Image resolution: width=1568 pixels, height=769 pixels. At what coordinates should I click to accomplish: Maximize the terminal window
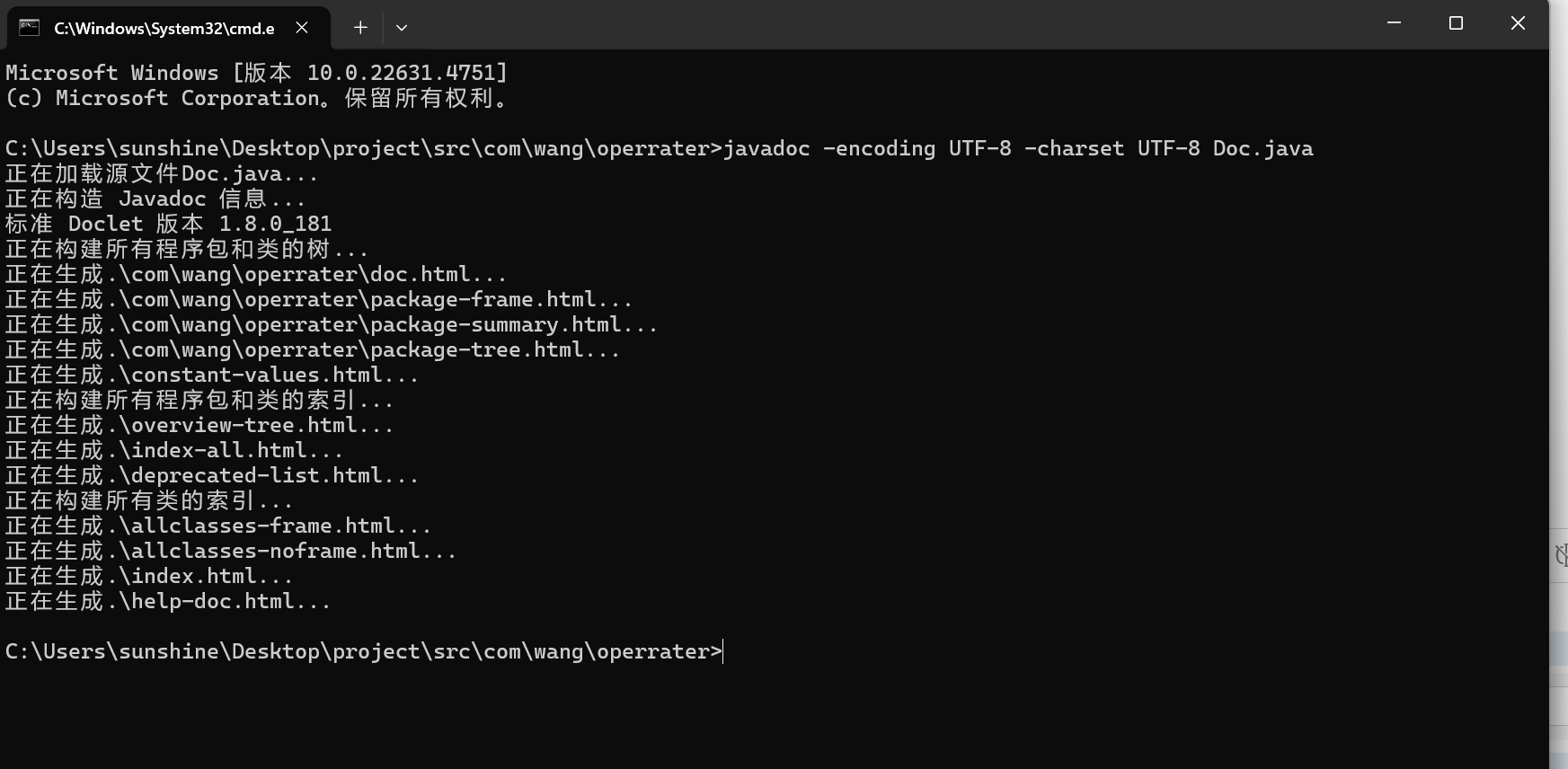click(1456, 23)
